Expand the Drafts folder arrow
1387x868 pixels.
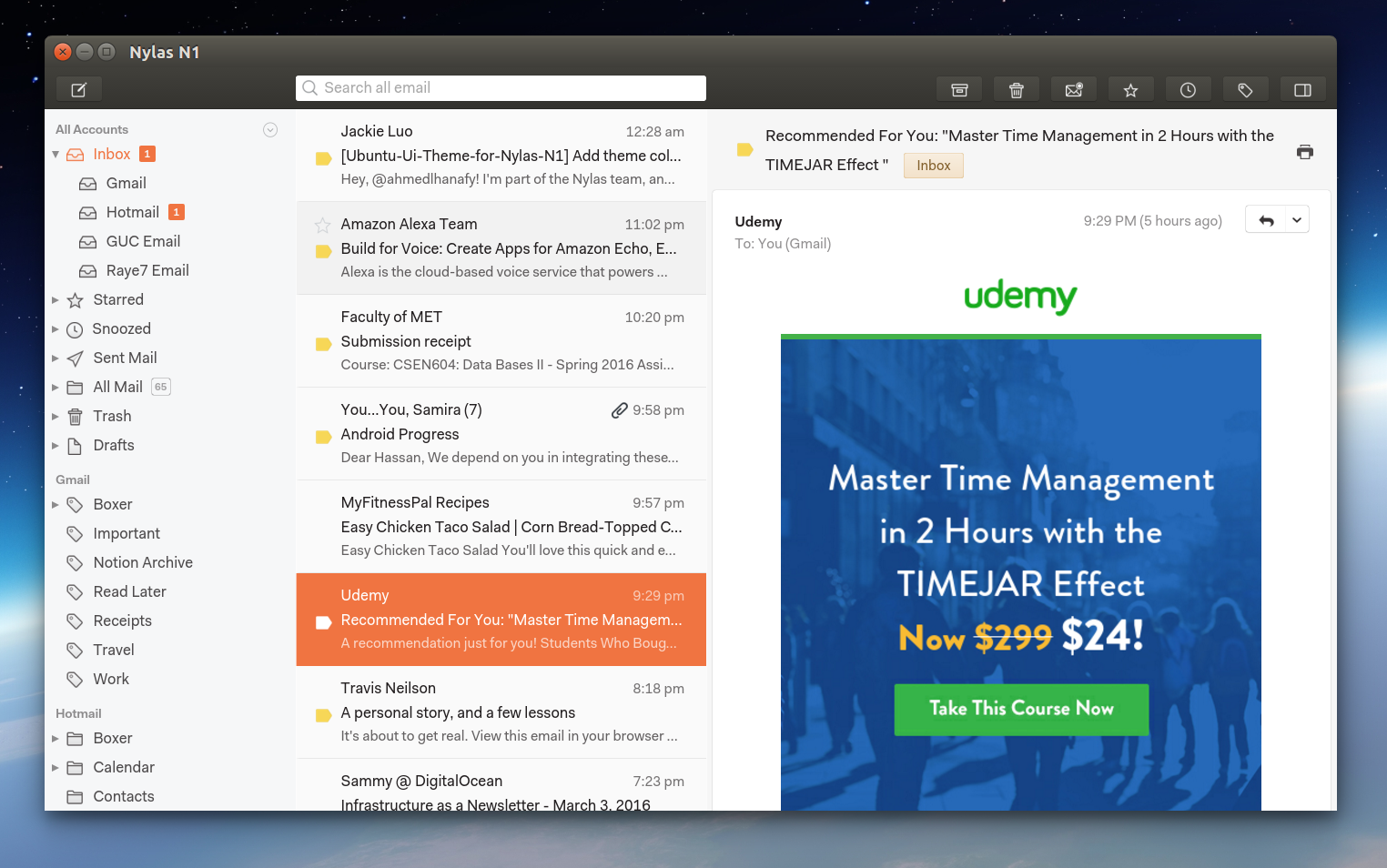click(x=56, y=446)
